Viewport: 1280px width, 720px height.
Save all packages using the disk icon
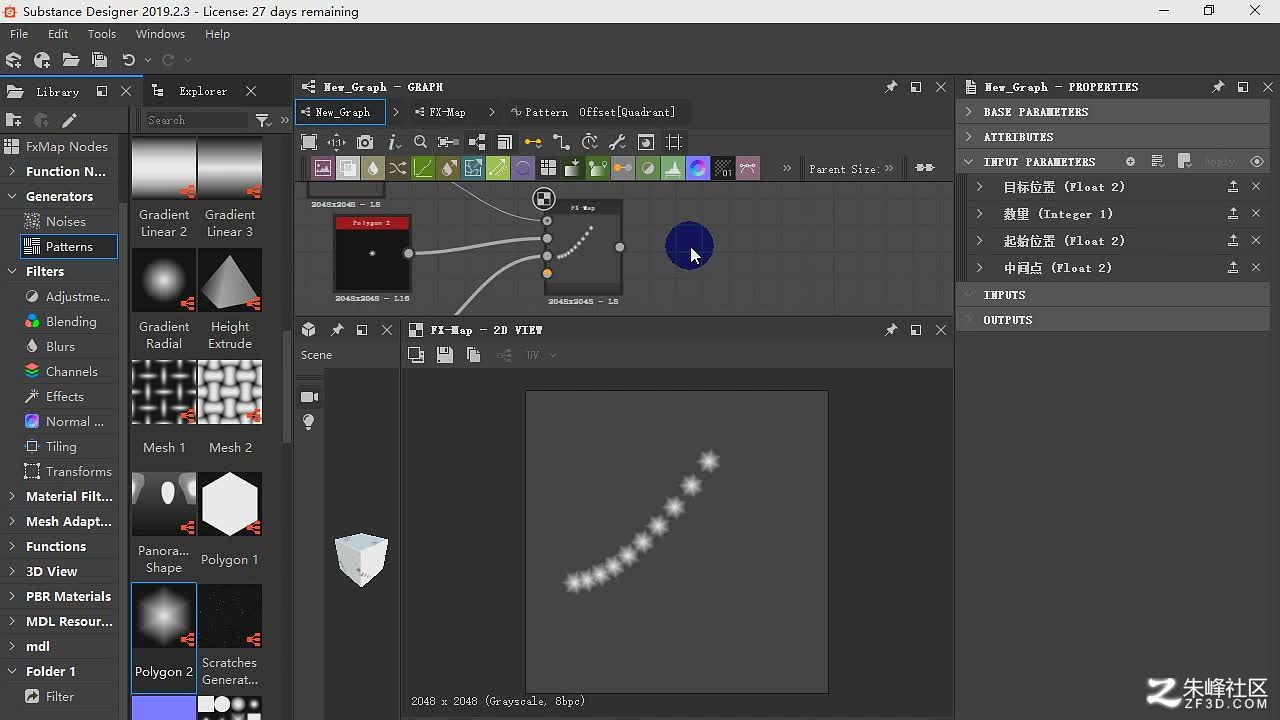click(99, 60)
